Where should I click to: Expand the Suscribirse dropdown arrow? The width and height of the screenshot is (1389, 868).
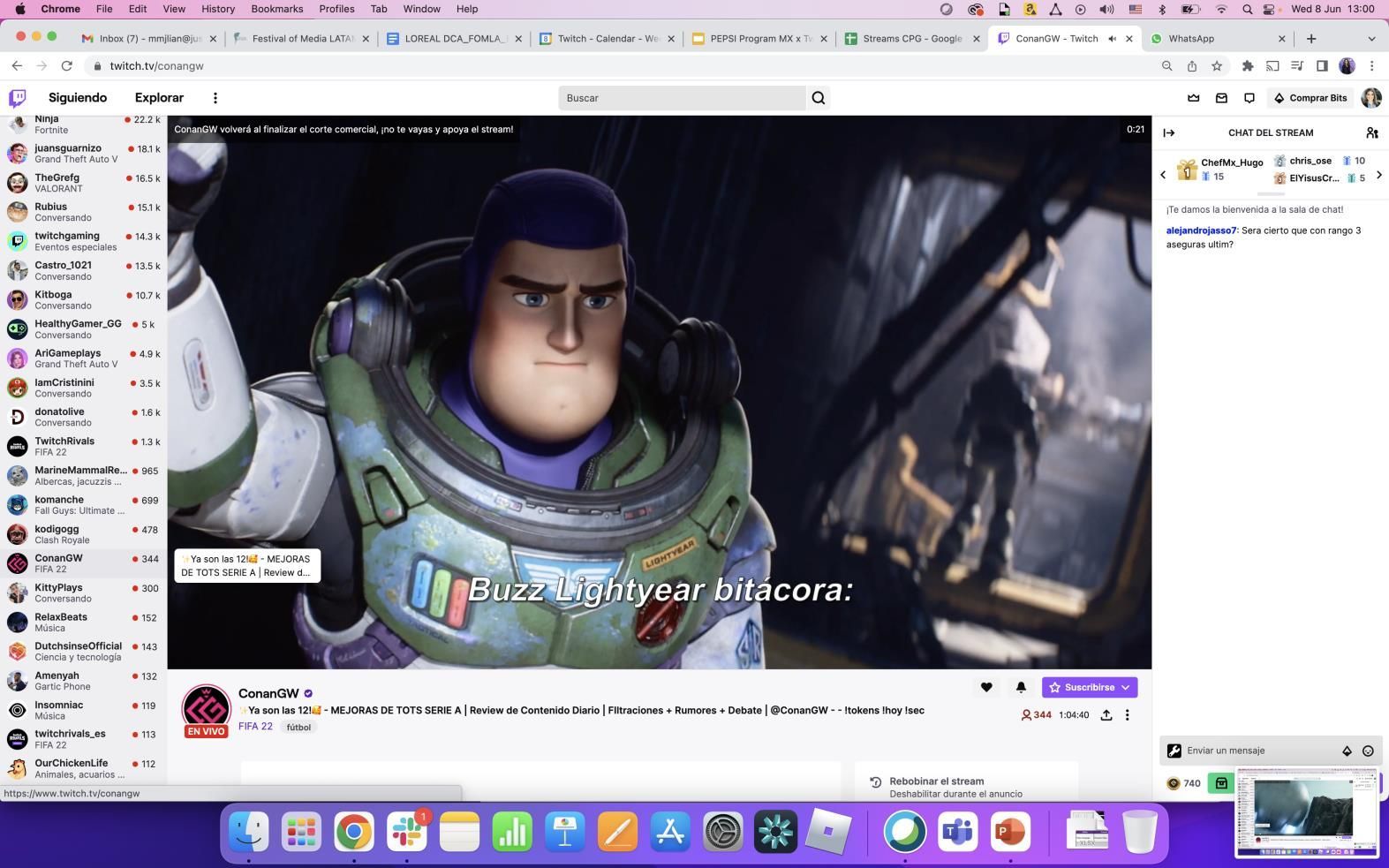pyautogui.click(x=1125, y=687)
